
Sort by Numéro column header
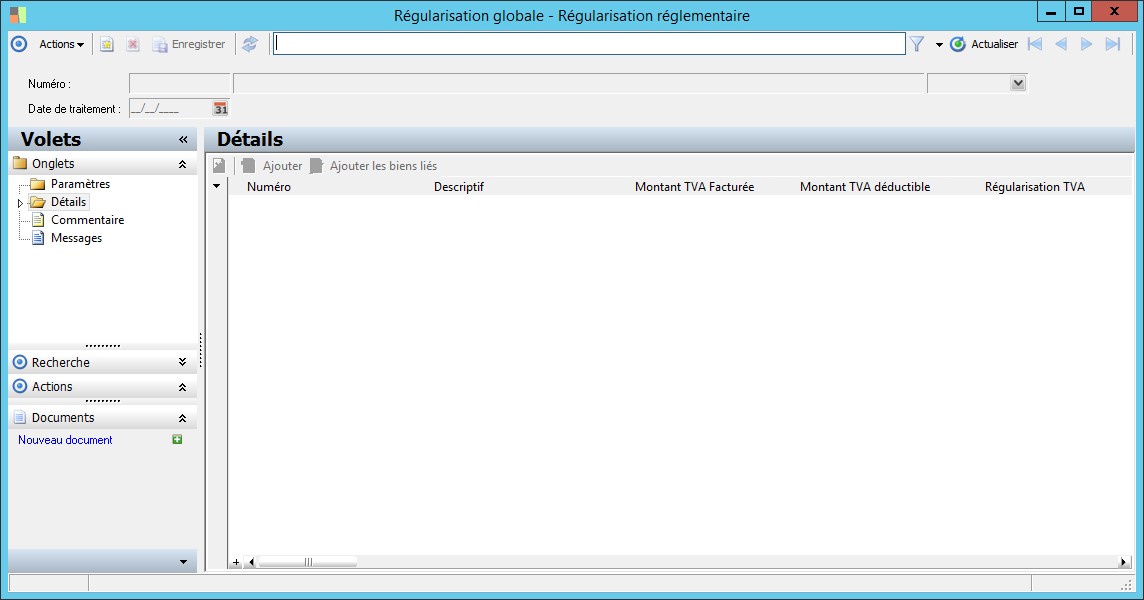[268, 187]
